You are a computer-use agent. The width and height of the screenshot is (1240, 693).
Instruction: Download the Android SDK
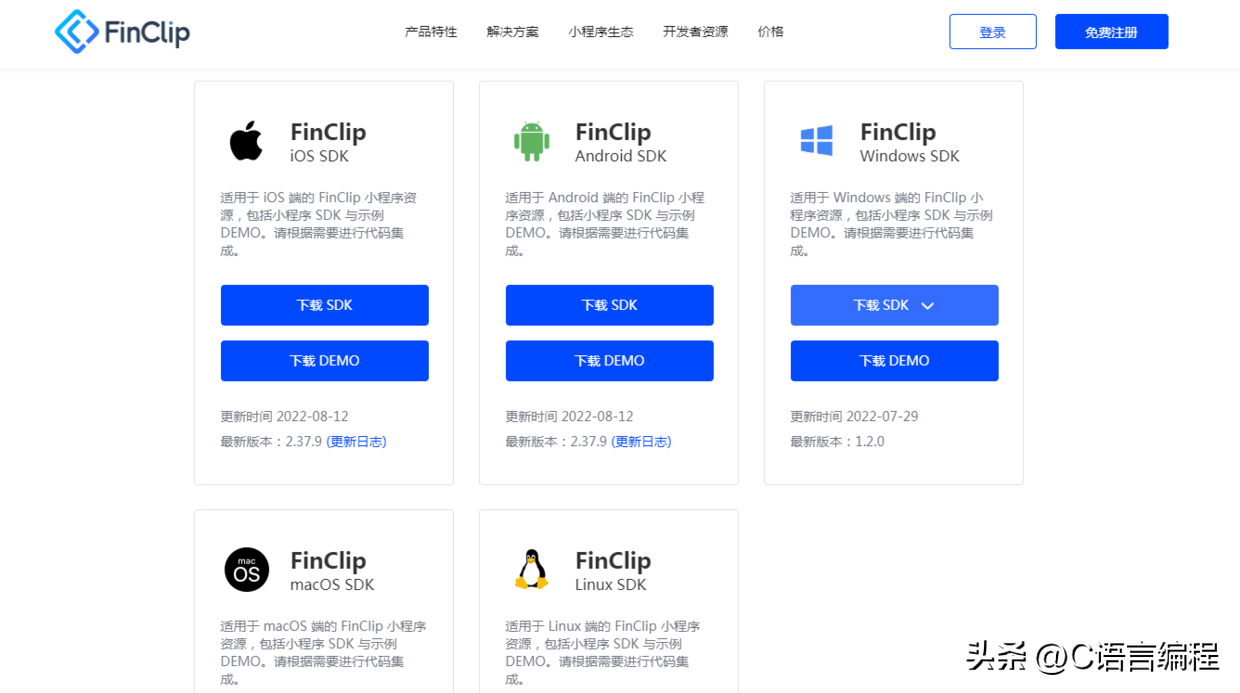coord(610,305)
